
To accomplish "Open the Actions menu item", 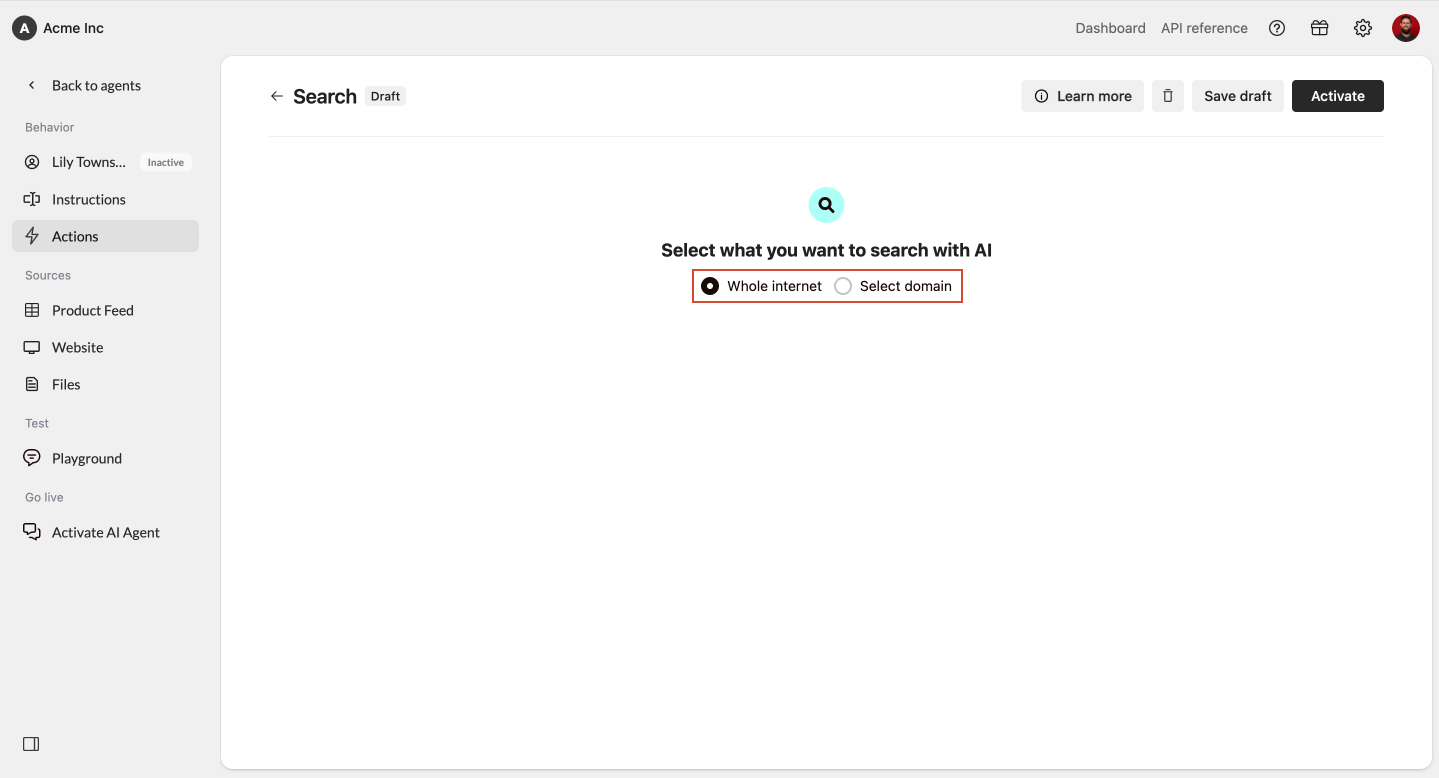I will [105, 236].
